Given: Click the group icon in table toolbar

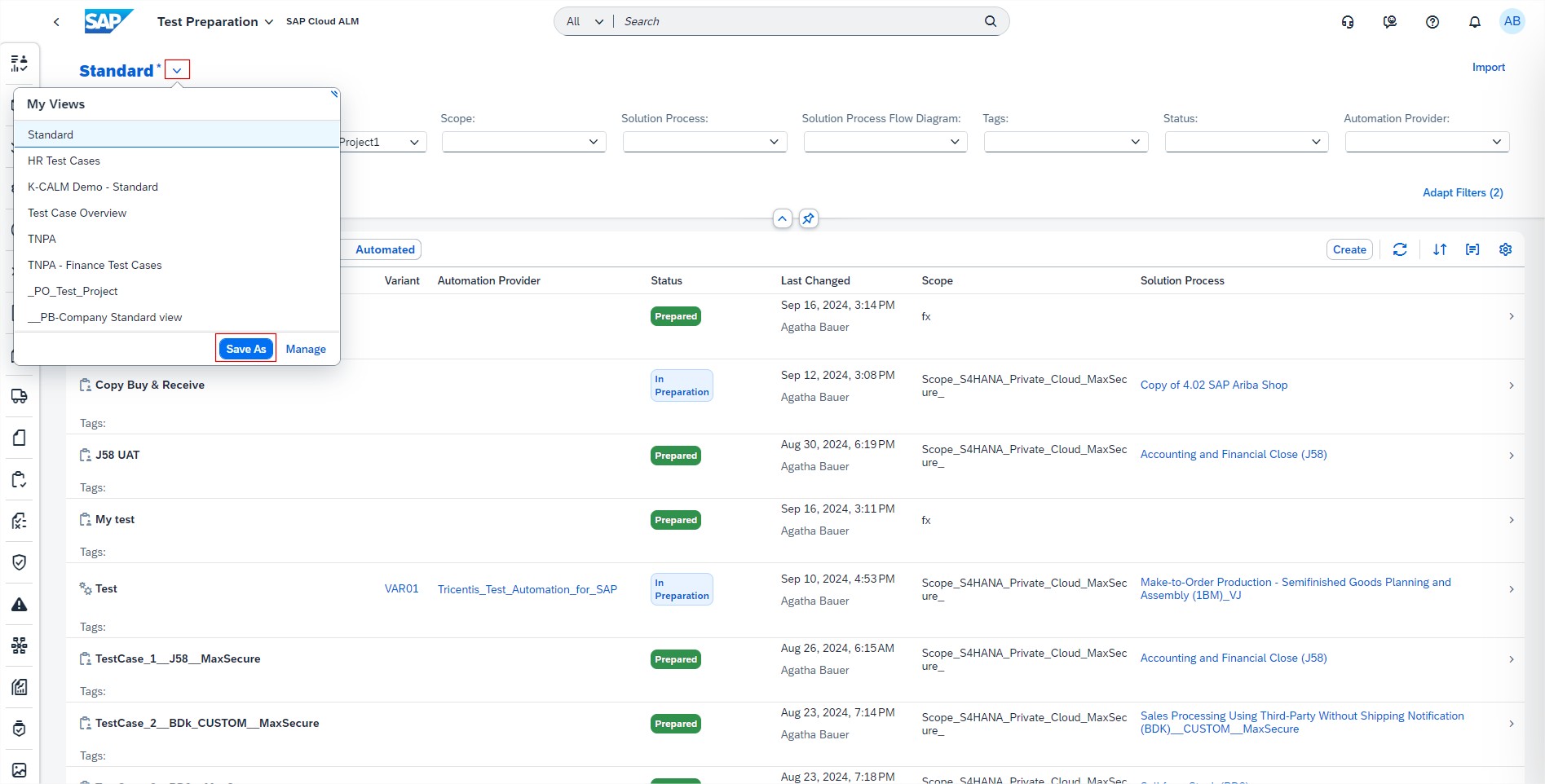Looking at the screenshot, I should 1472,249.
